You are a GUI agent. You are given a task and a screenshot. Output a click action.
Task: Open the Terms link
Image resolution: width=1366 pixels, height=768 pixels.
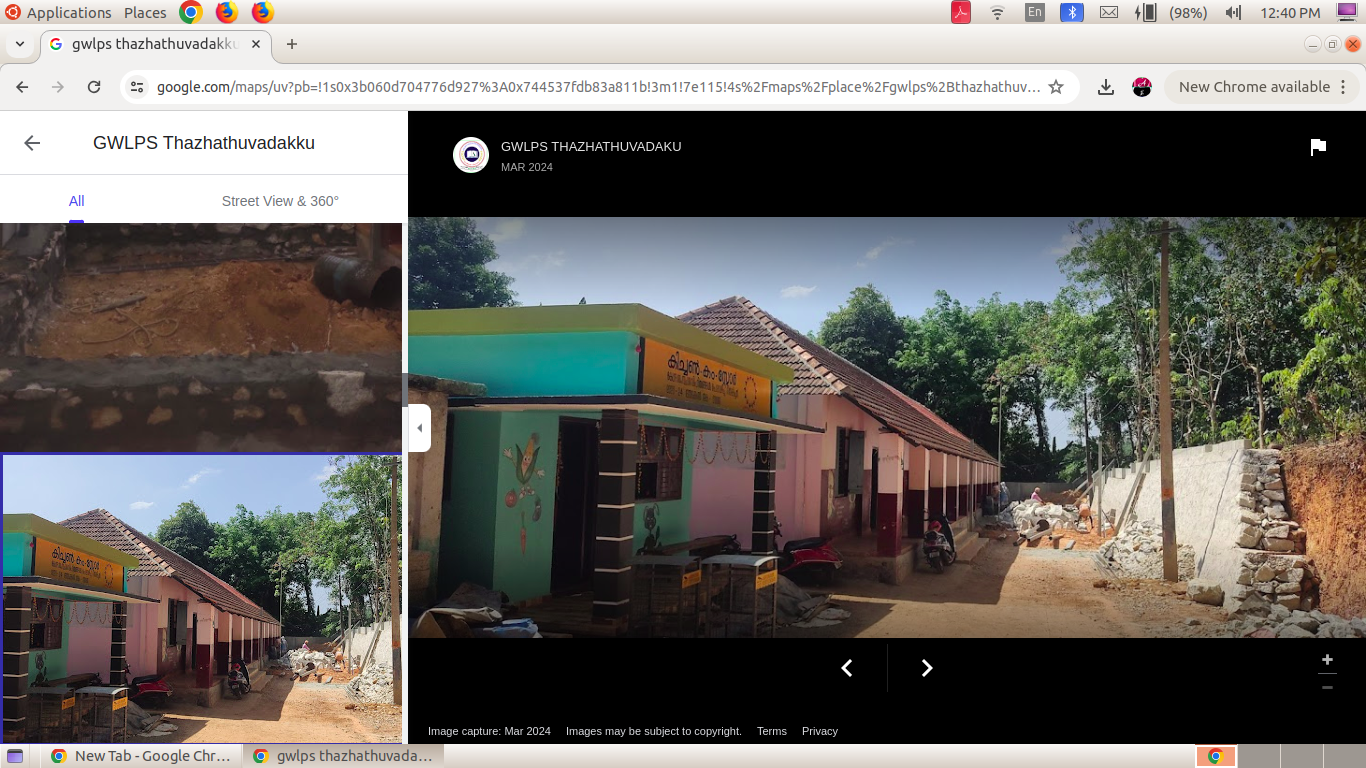771,731
